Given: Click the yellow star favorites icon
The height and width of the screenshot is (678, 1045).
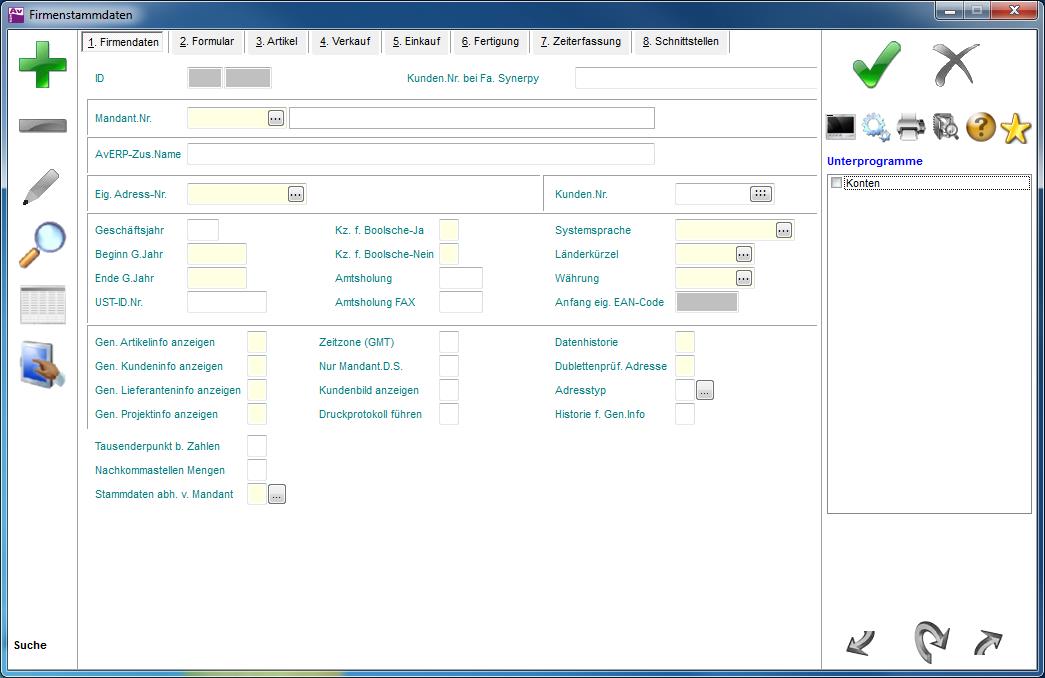Looking at the screenshot, I should point(1015,127).
